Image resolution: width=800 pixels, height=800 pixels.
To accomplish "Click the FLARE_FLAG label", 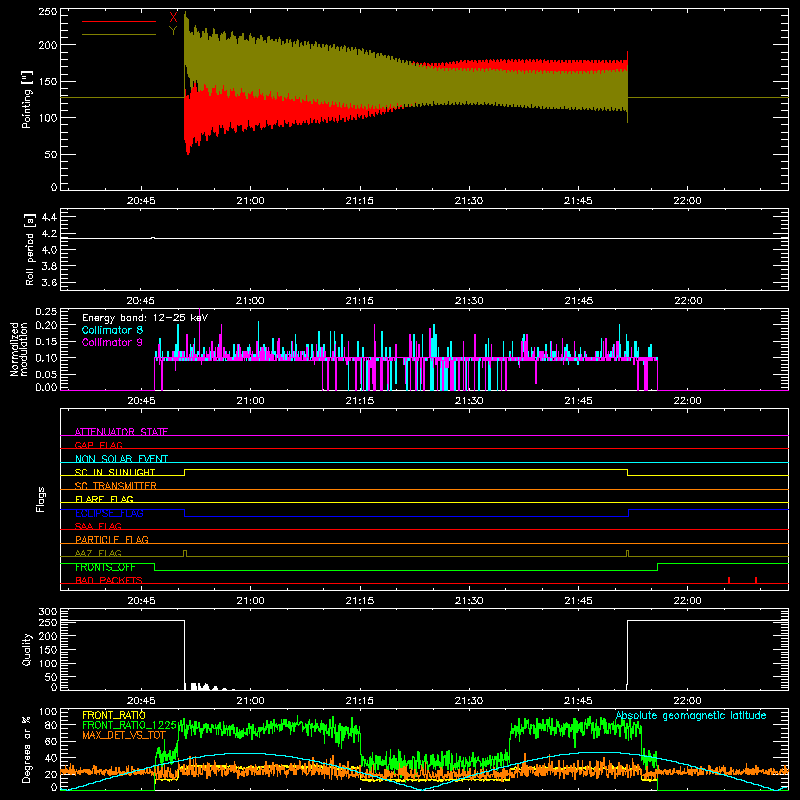I will click(x=104, y=499).
